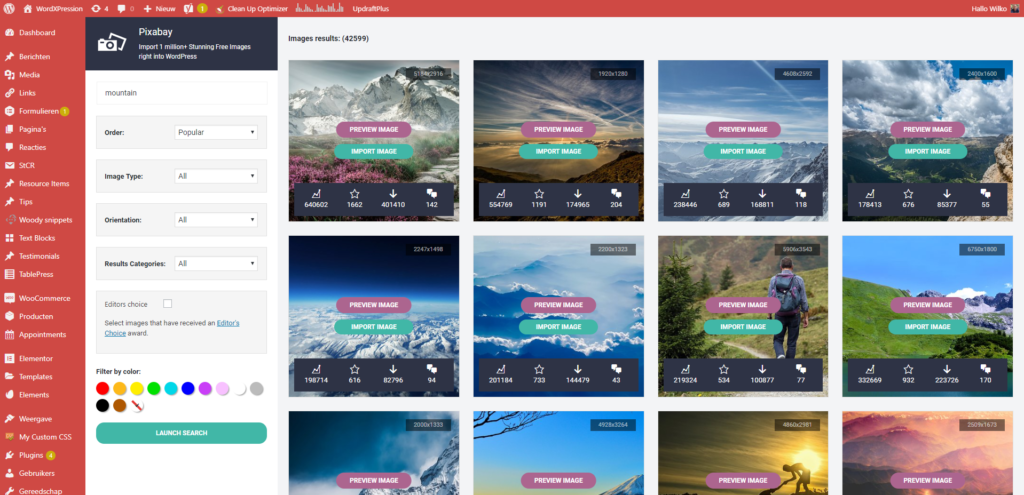Click comments icon above 170

(x=985, y=370)
